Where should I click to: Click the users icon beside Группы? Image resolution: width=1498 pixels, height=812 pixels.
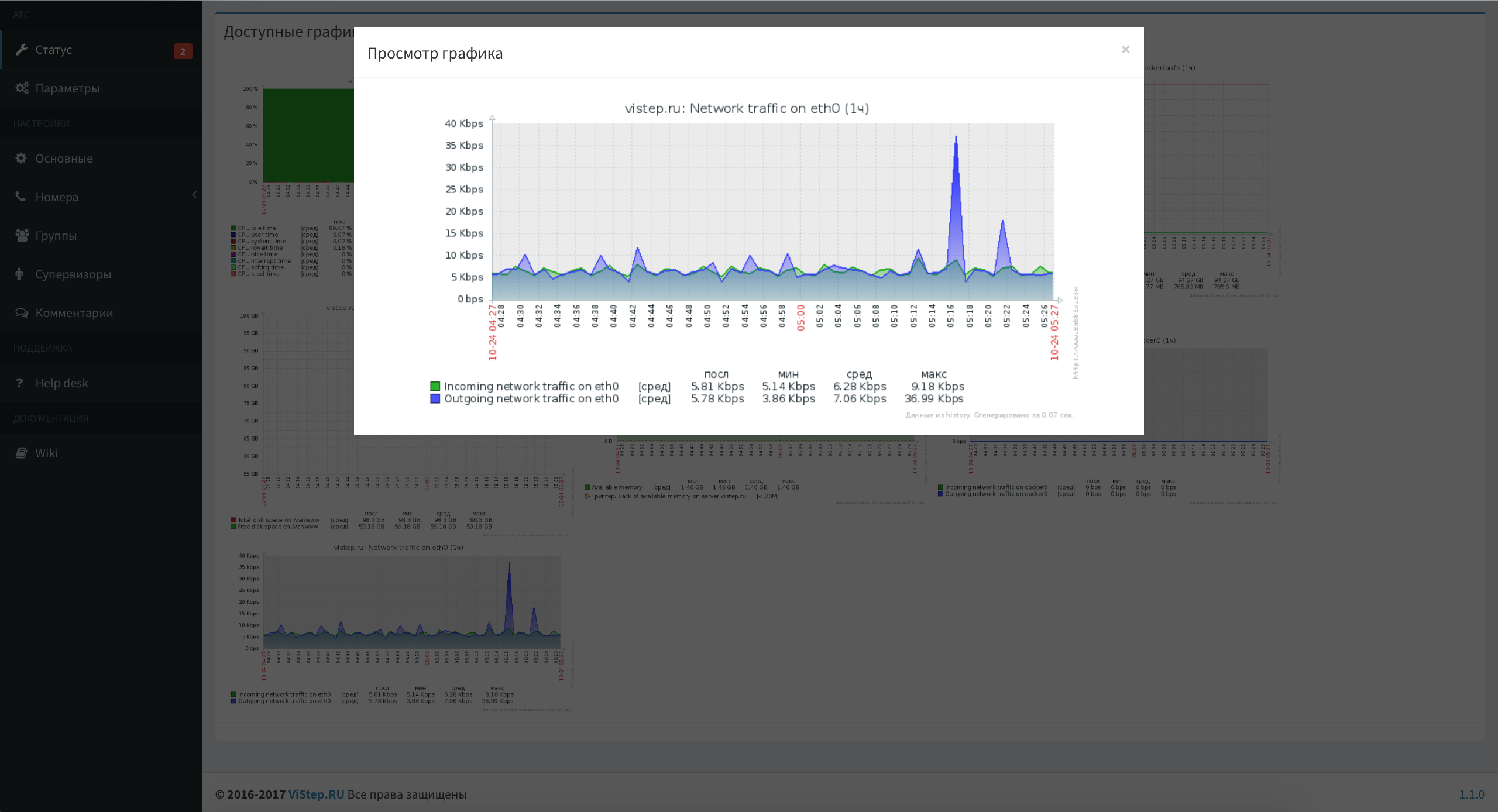tap(22, 236)
